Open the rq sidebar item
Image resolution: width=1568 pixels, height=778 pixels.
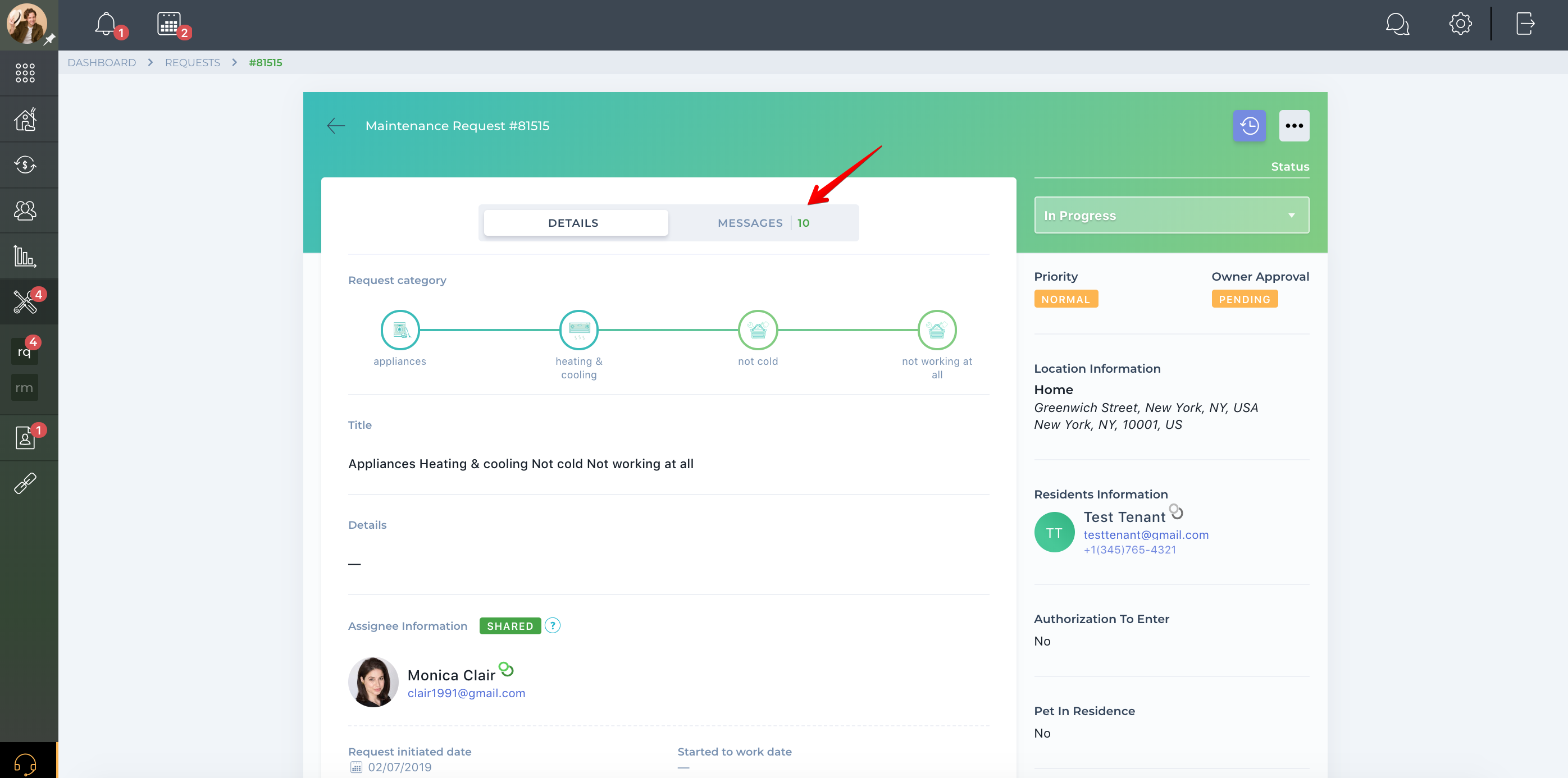pyautogui.click(x=24, y=351)
